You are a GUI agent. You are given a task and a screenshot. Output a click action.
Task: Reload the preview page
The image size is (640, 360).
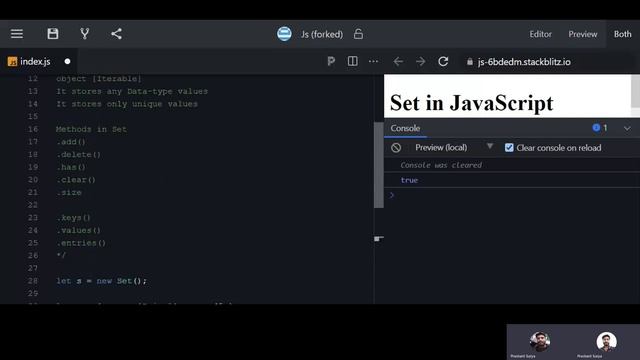point(443,62)
